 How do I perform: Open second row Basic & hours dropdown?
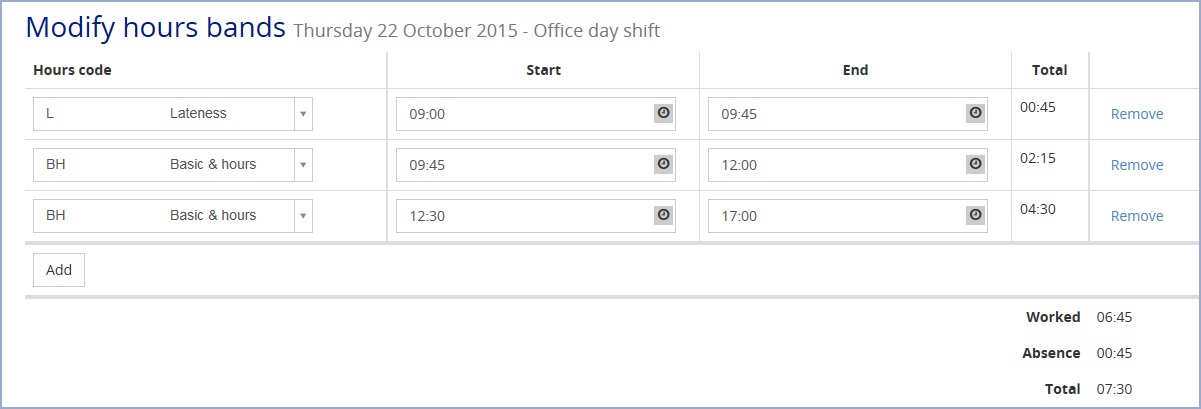tap(303, 164)
